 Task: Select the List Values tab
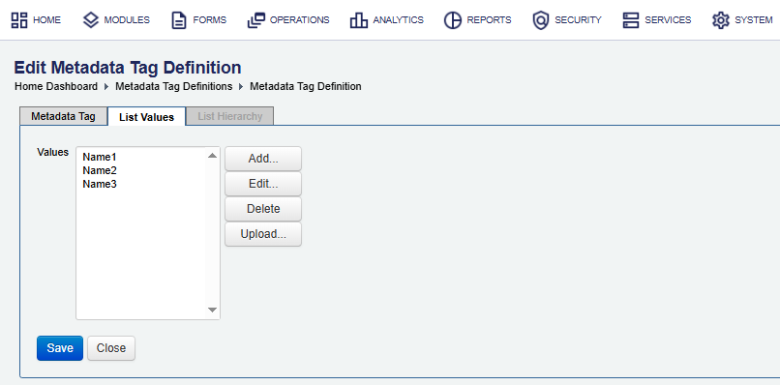pos(147,117)
